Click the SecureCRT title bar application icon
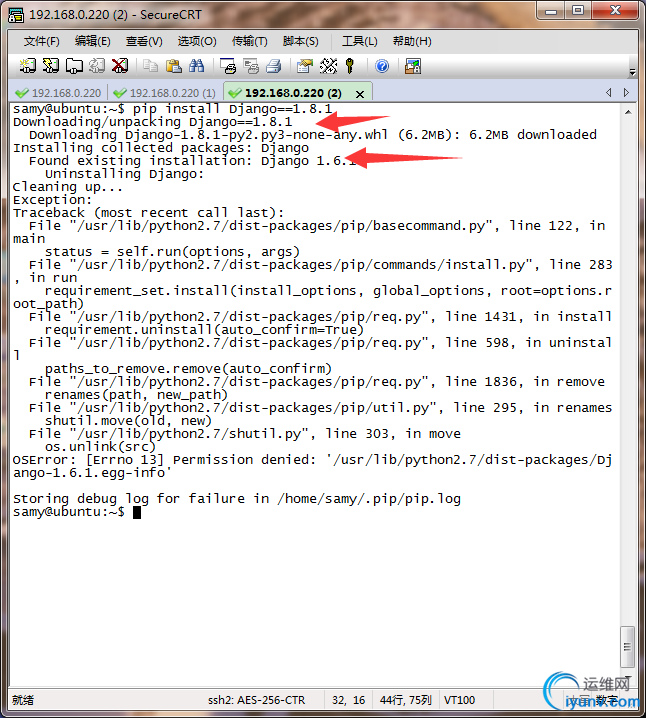 click(x=16, y=15)
